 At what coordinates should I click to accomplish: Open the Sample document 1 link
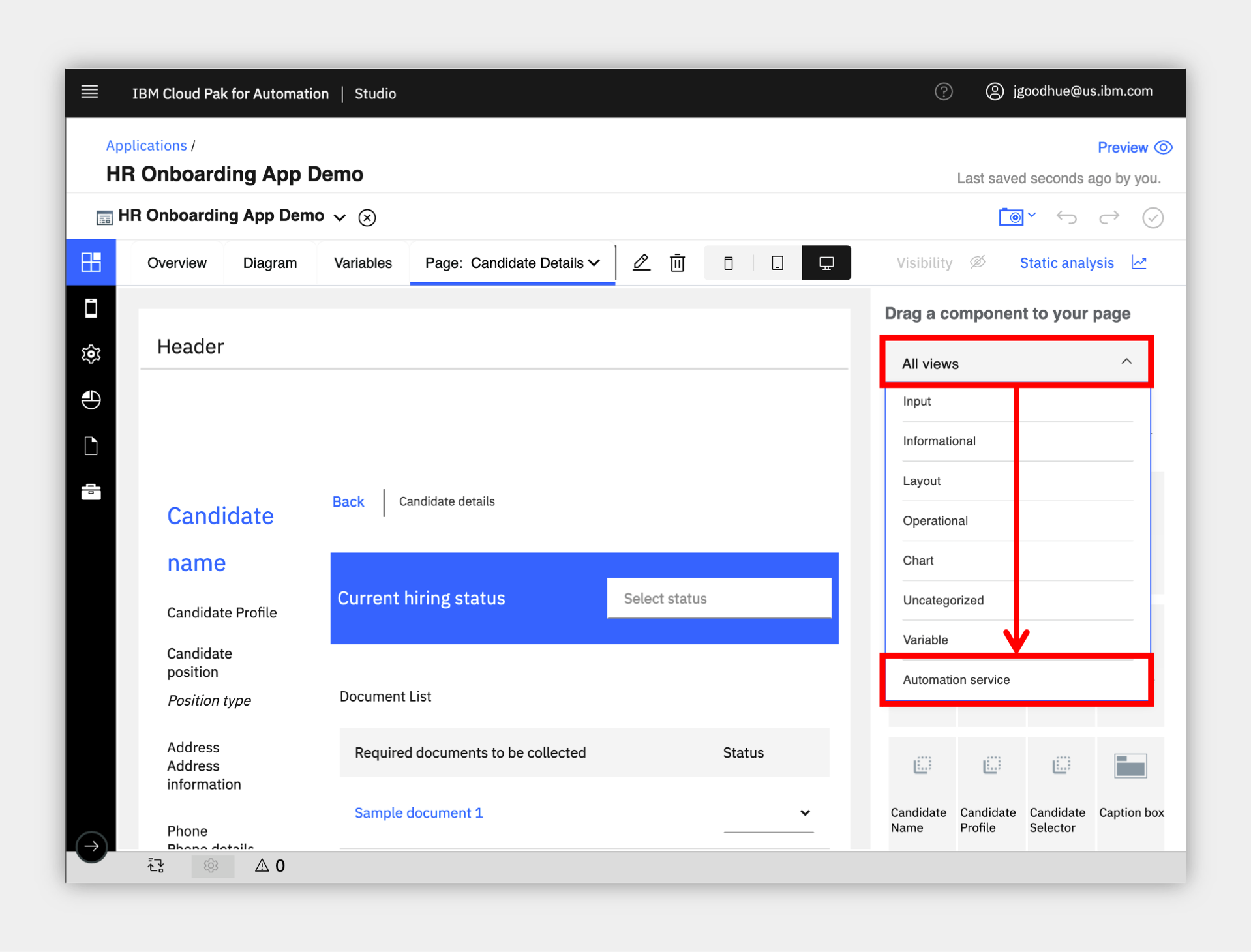pyautogui.click(x=419, y=812)
